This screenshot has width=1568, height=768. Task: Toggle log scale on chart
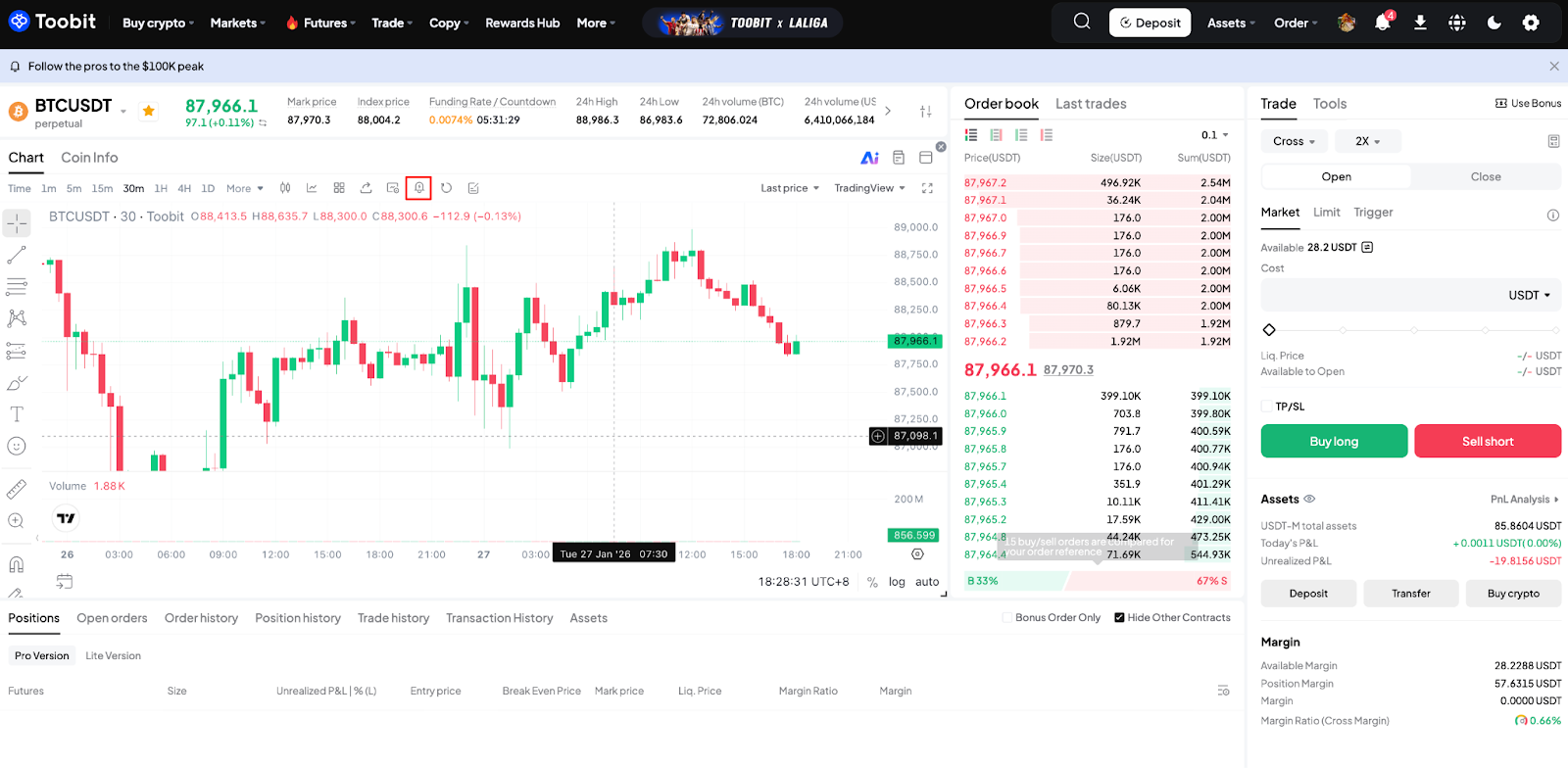coord(897,582)
